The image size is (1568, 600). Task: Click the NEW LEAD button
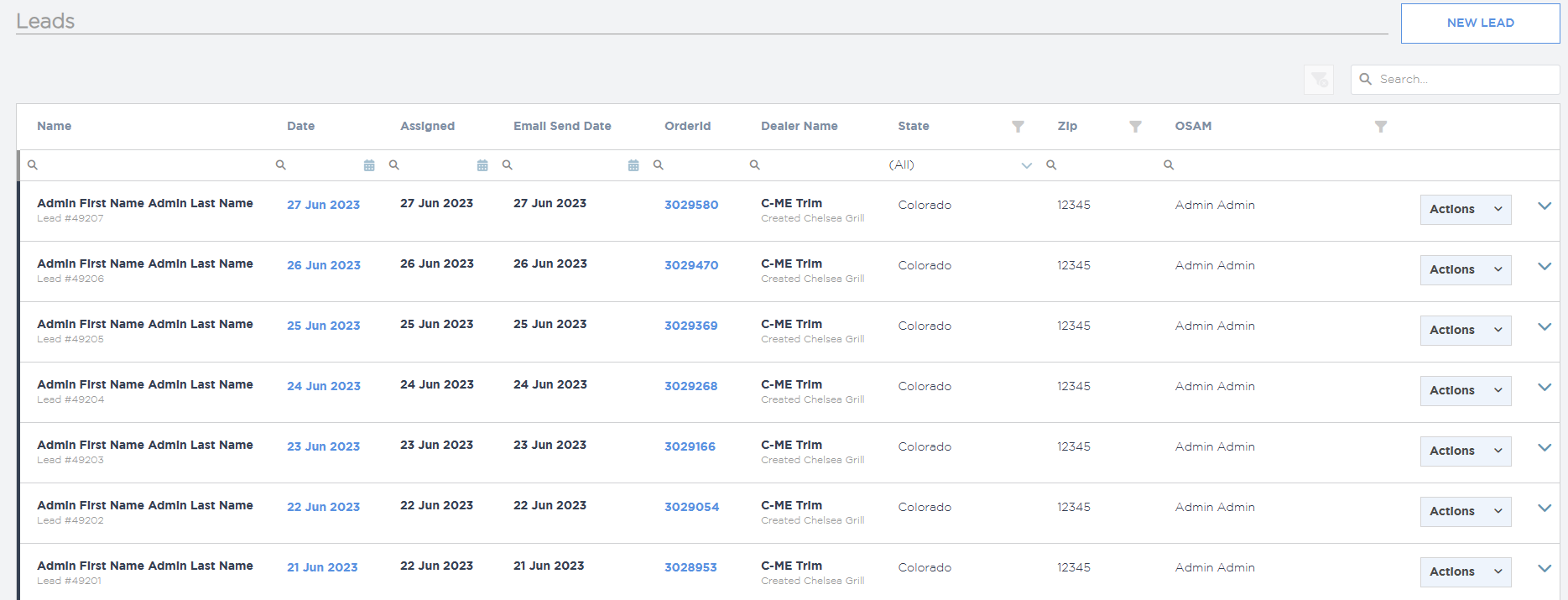click(1481, 23)
